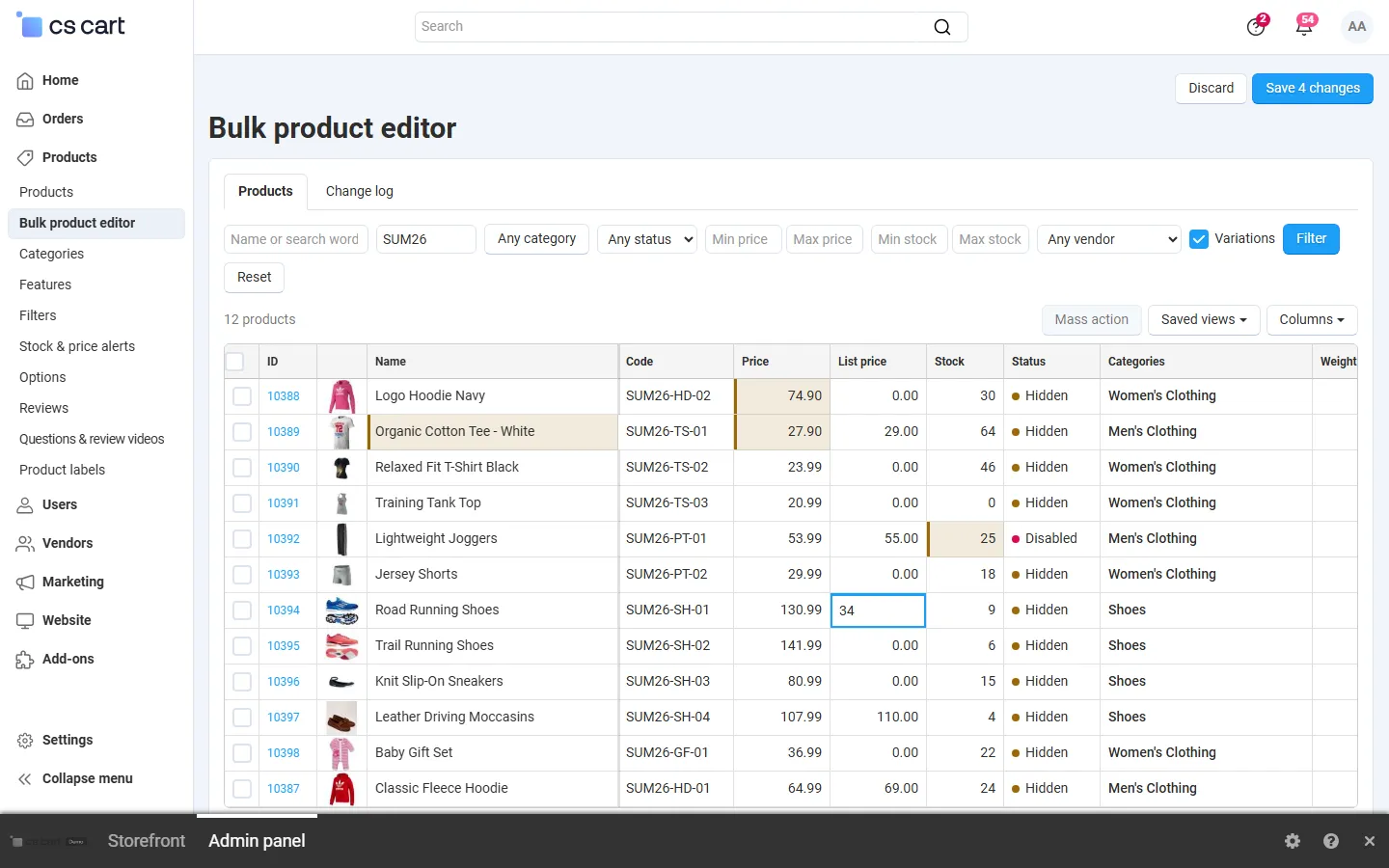The image size is (1389, 868).
Task: Click the search magnifier icon
Action: [942, 27]
